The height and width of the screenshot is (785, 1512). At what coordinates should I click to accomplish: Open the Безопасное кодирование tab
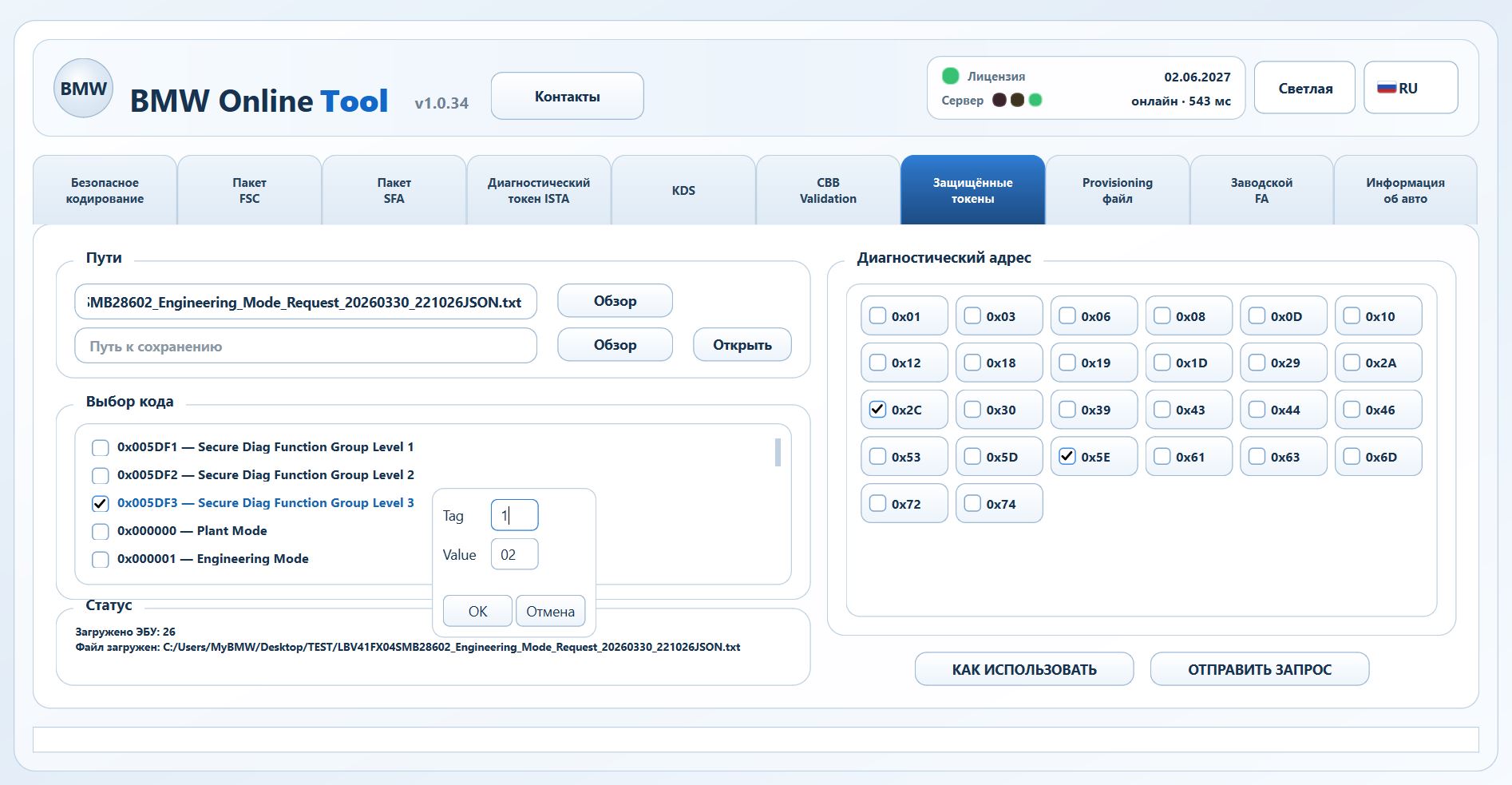click(x=105, y=190)
